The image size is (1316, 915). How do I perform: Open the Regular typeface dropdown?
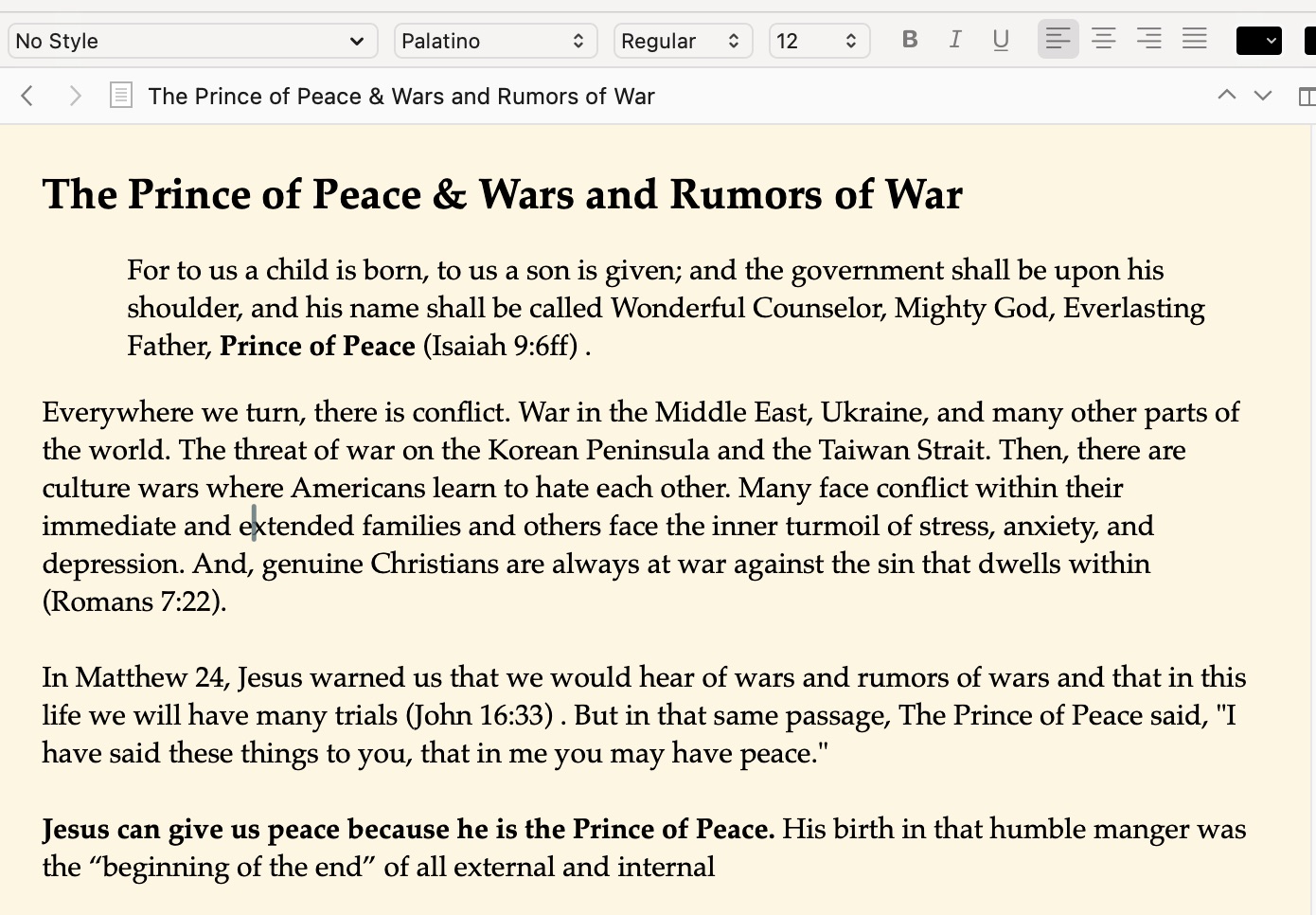682,41
